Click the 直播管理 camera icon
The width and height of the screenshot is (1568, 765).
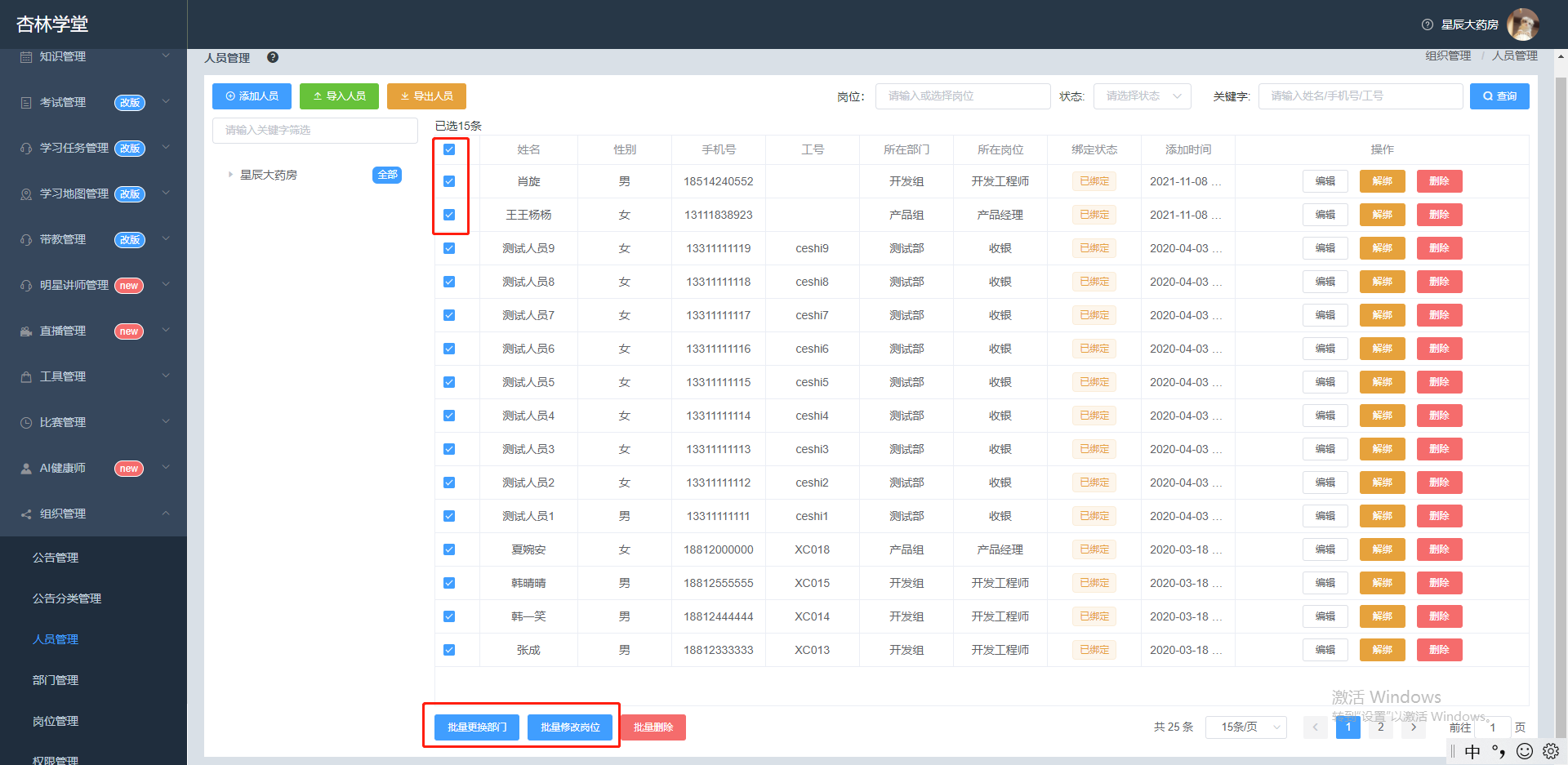coord(26,331)
